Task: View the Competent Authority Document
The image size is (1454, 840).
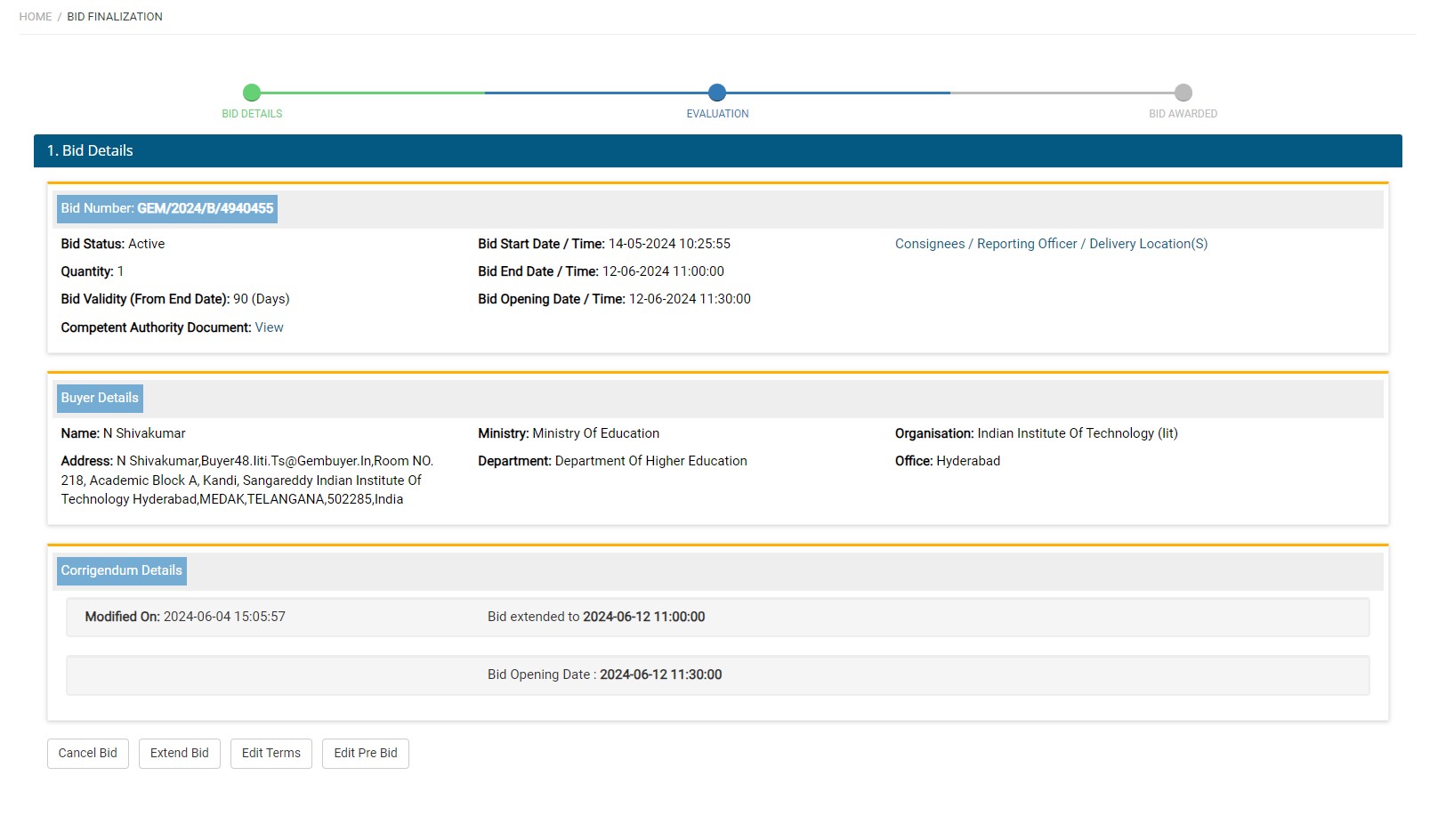Action: [x=269, y=327]
